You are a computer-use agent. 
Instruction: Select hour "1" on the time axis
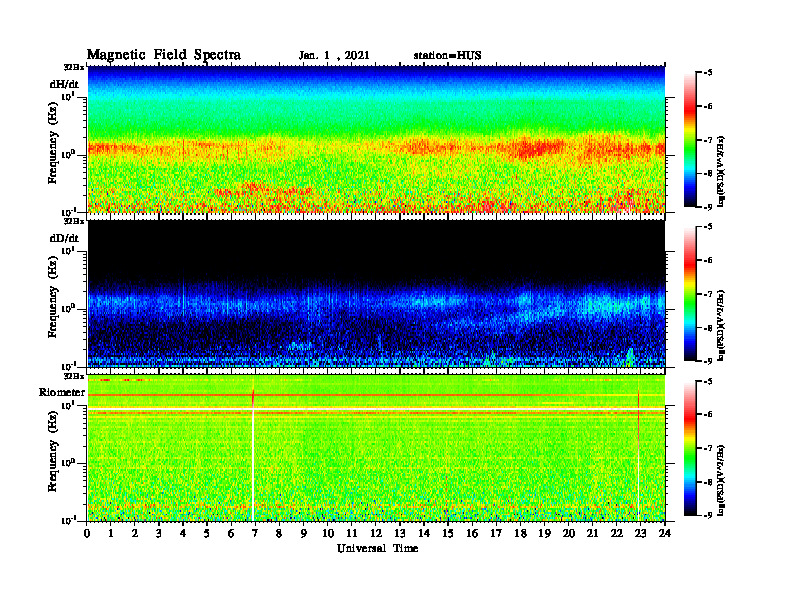point(111,533)
